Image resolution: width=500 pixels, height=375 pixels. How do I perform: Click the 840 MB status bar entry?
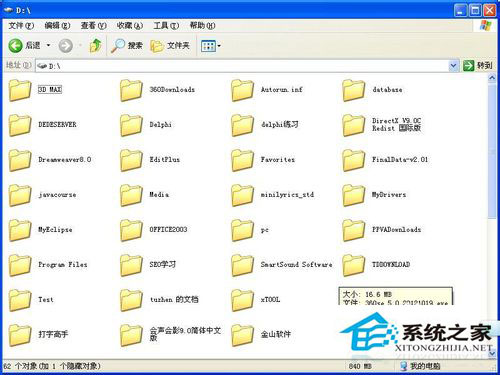click(360, 366)
